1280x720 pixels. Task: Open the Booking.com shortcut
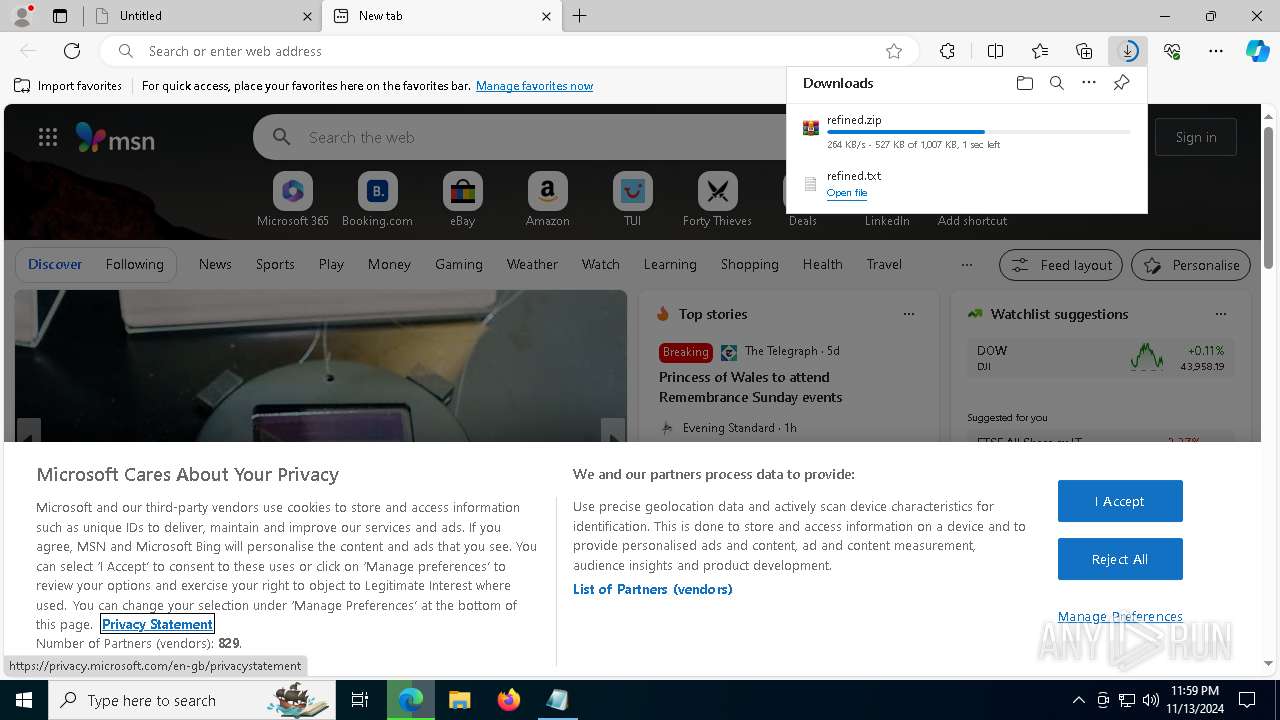(x=377, y=199)
